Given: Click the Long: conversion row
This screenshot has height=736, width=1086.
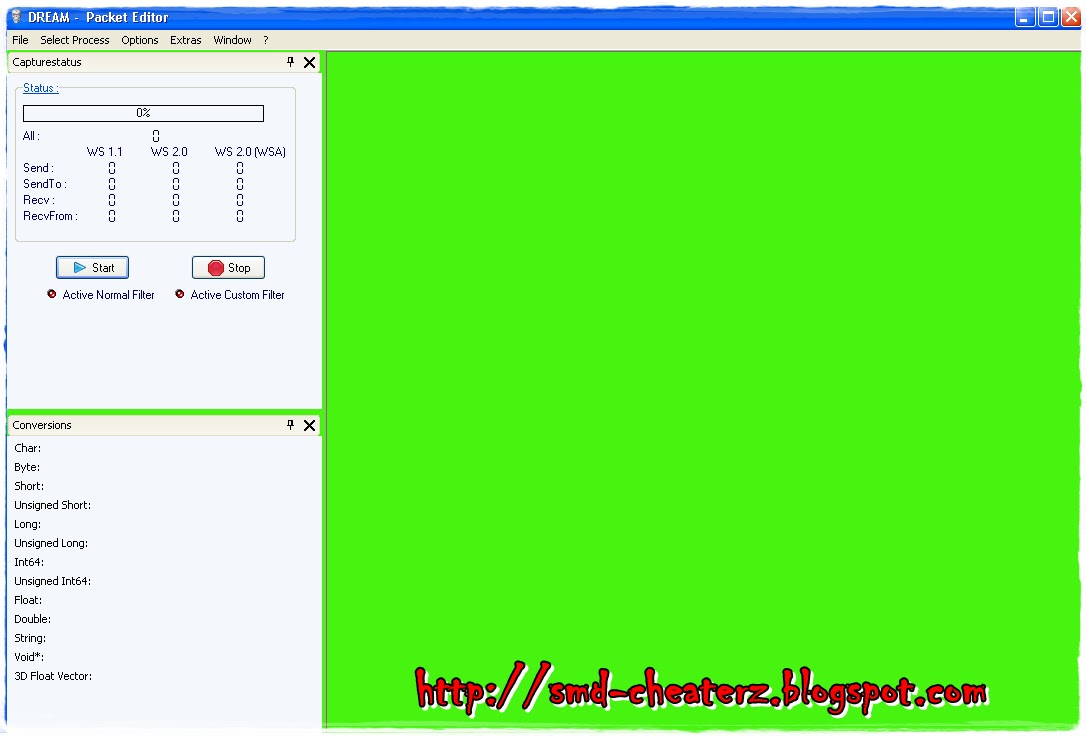Looking at the screenshot, I should [28, 524].
